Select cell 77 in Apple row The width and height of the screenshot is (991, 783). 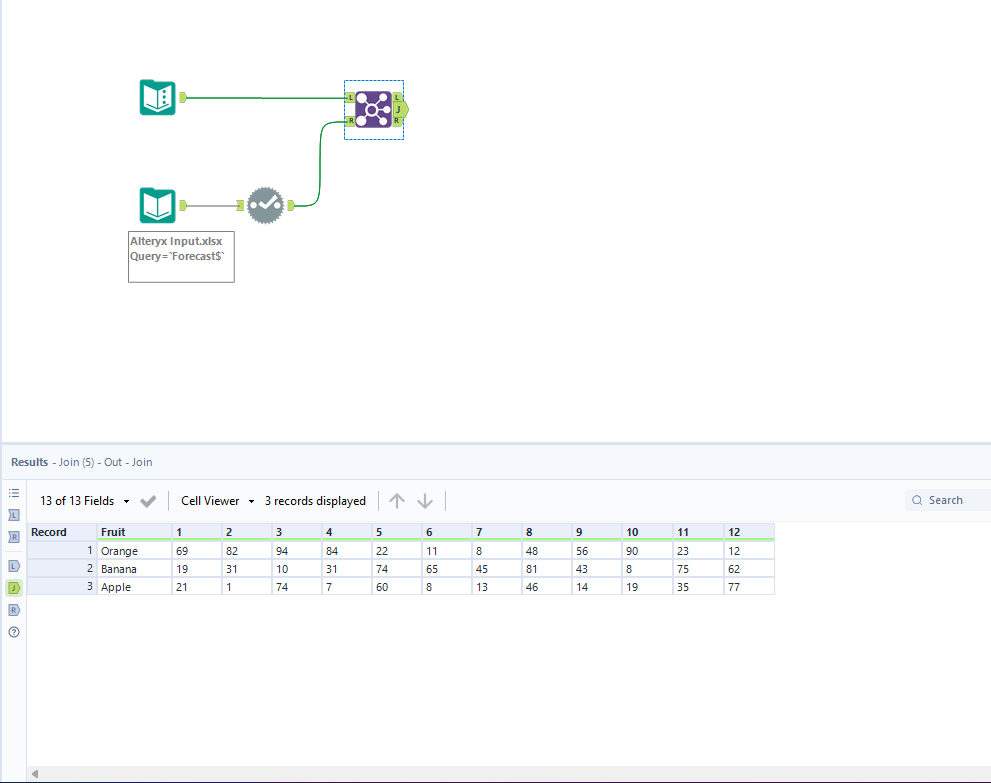(749, 587)
